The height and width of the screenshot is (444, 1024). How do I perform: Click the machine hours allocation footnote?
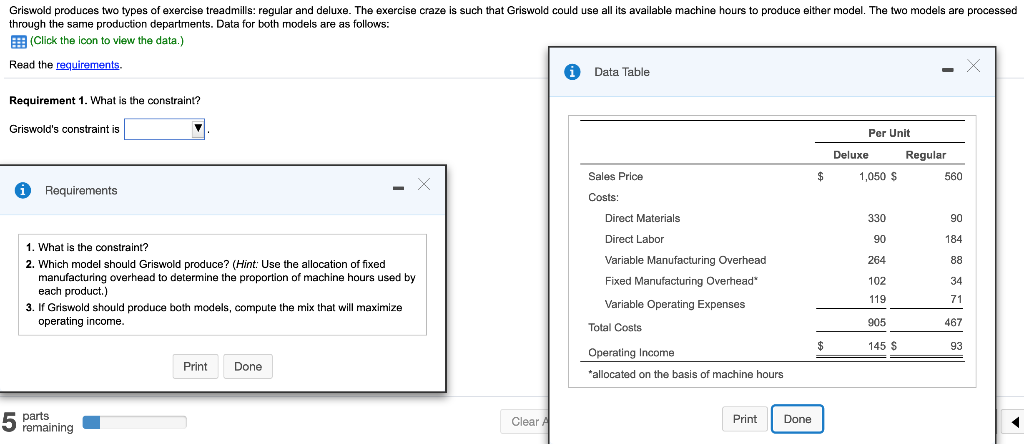coord(686,374)
